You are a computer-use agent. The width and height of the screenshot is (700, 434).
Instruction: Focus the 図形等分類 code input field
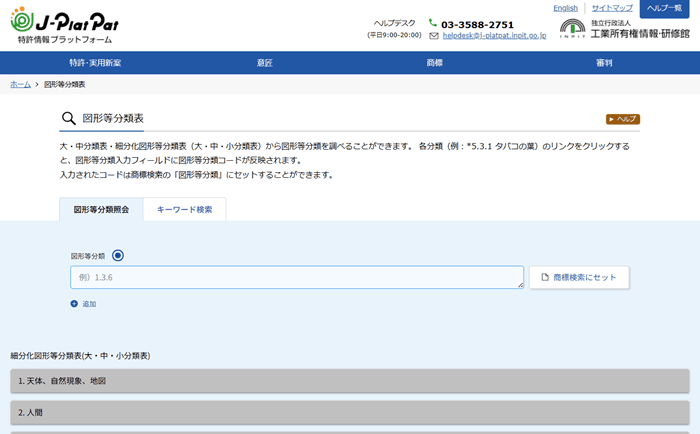click(x=297, y=277)
